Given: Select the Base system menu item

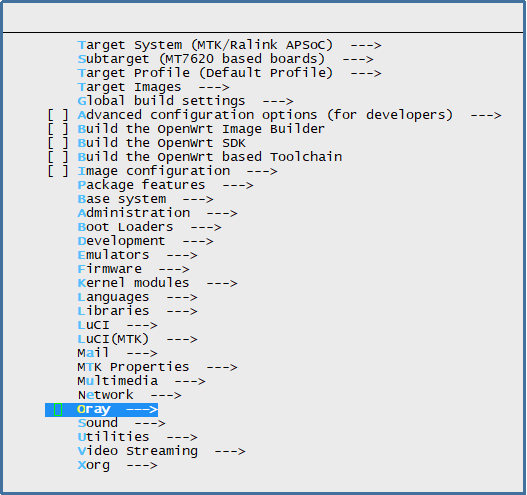Looking at the screenshot, I should (145, 199).
